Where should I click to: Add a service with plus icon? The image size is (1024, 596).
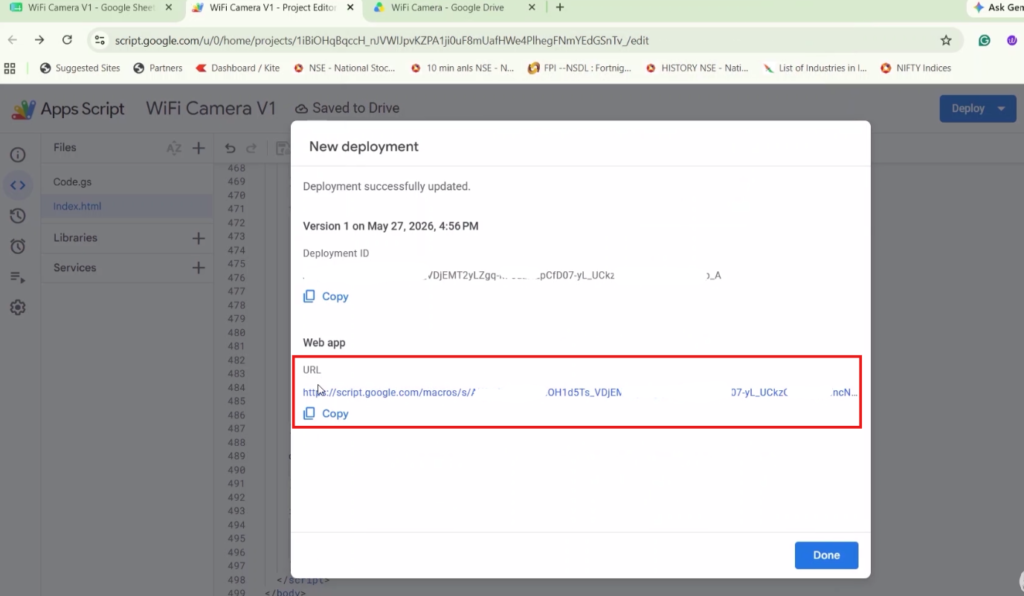coord(199,268)
